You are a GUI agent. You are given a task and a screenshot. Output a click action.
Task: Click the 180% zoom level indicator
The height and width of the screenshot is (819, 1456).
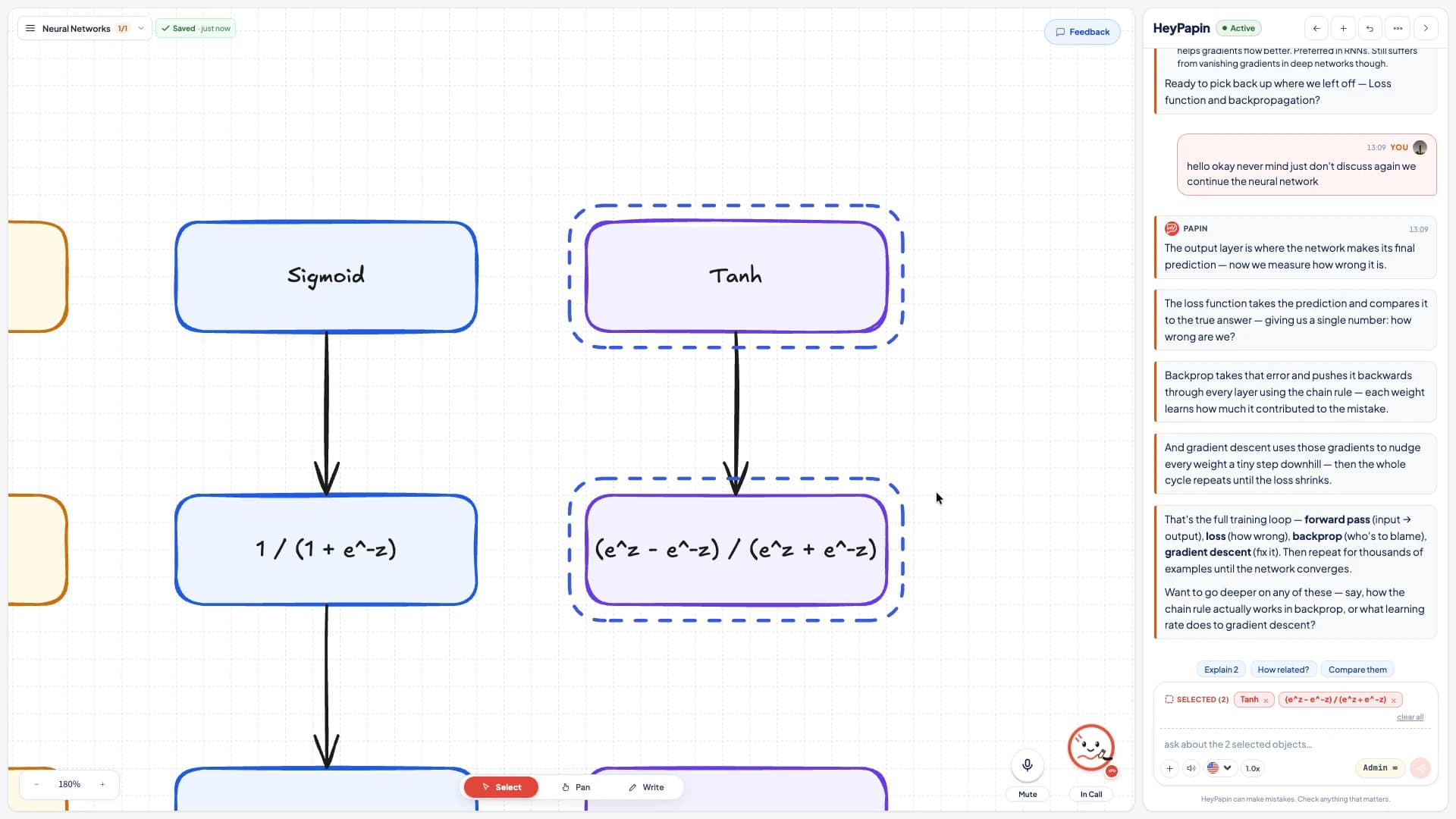coord(69,784)
